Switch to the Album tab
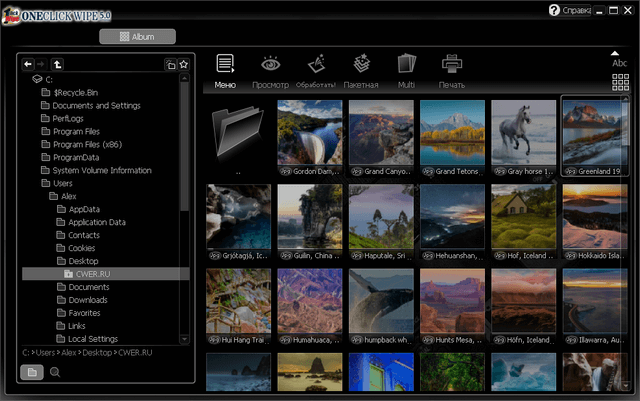The width and height of the screenshot is (640, 401). (138, 37)
